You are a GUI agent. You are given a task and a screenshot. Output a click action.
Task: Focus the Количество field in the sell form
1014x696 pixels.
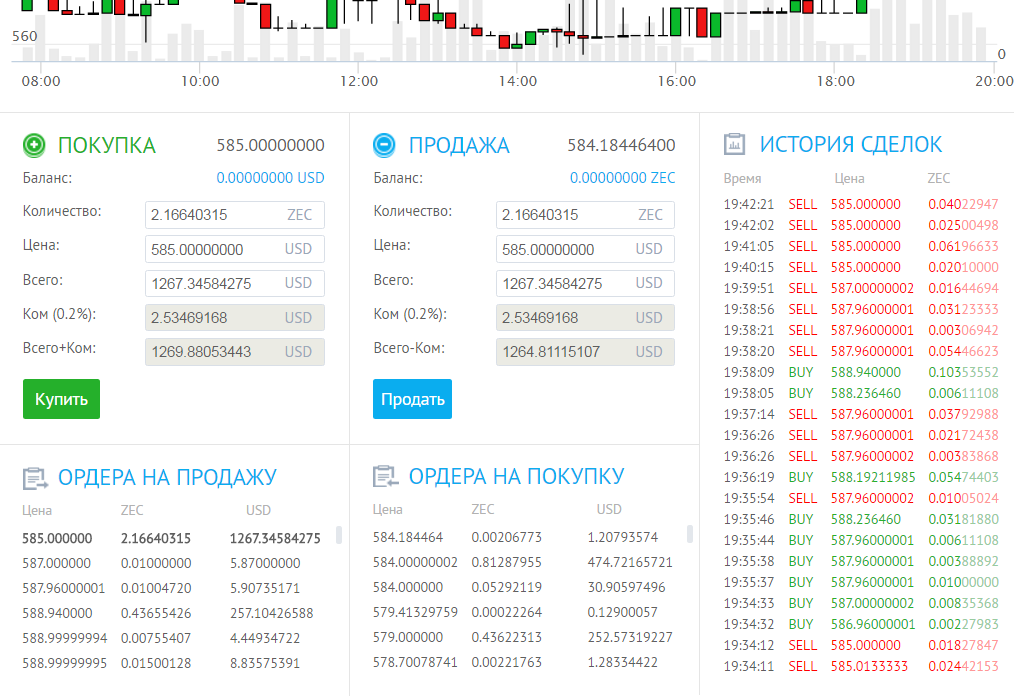pyautogui.click(x=565, y=215)
